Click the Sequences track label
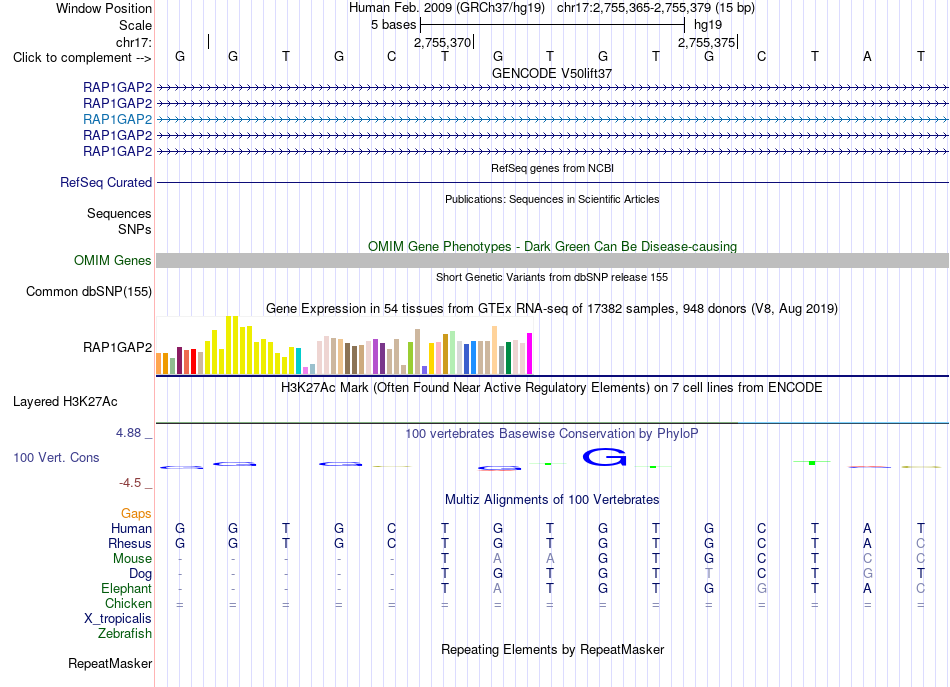The width and height of the screenshot is (950, 687). point(119,213)
